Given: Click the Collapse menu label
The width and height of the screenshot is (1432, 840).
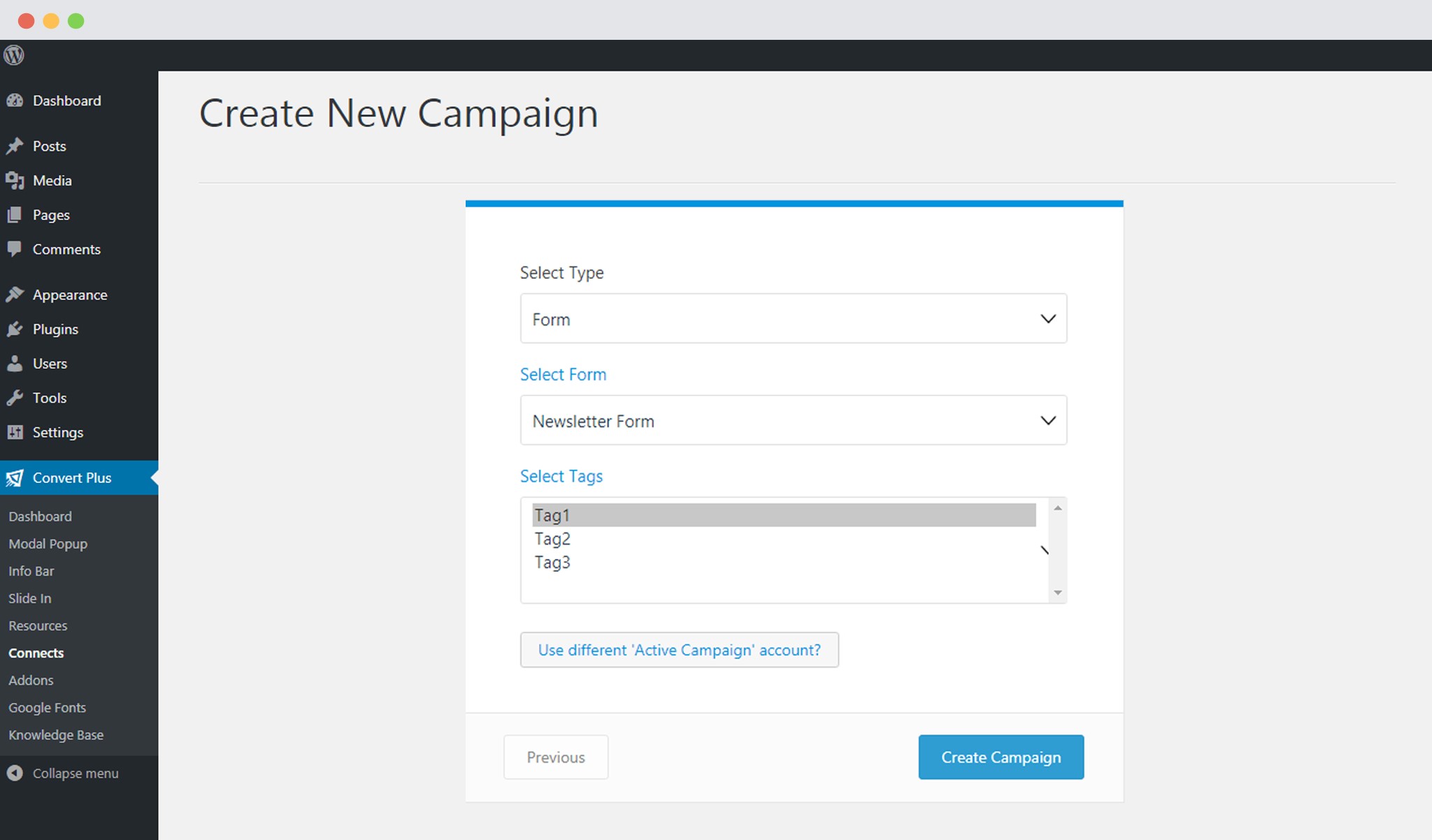Looking at the screenshot, I should 76,774.
